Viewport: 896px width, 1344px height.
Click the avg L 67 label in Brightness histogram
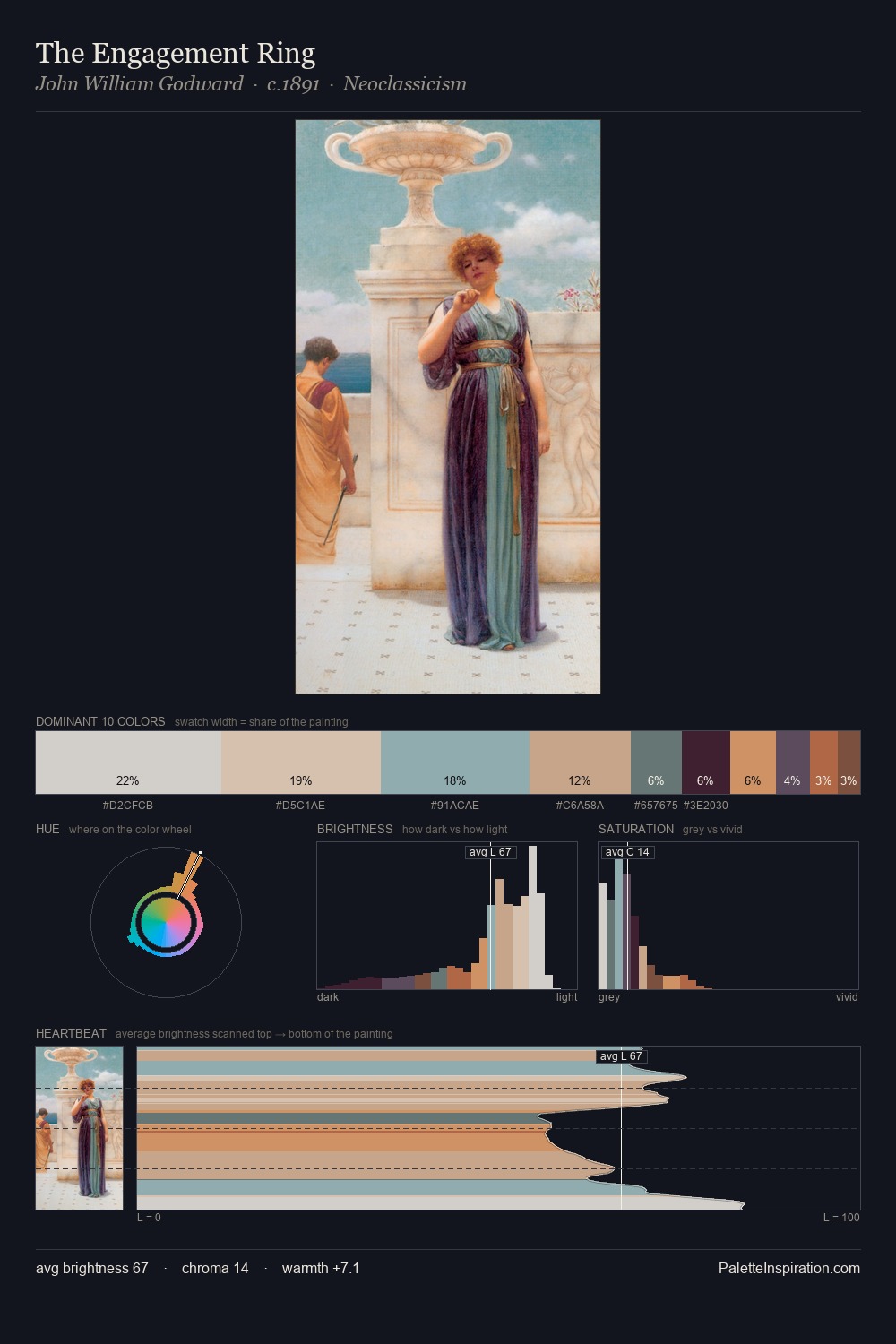(x=491, y=852)
